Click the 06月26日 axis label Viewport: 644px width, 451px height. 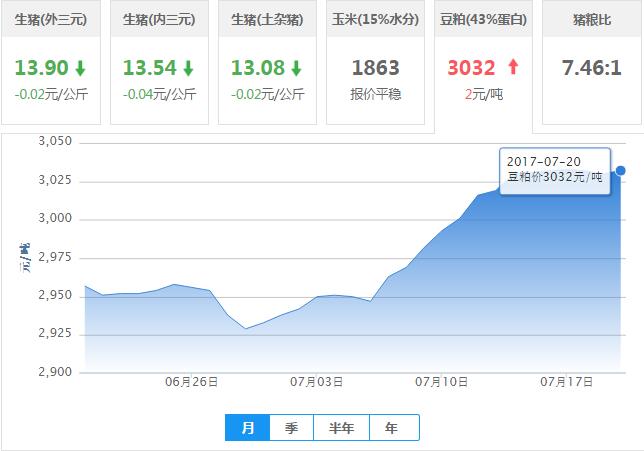[x=191, y=382]
